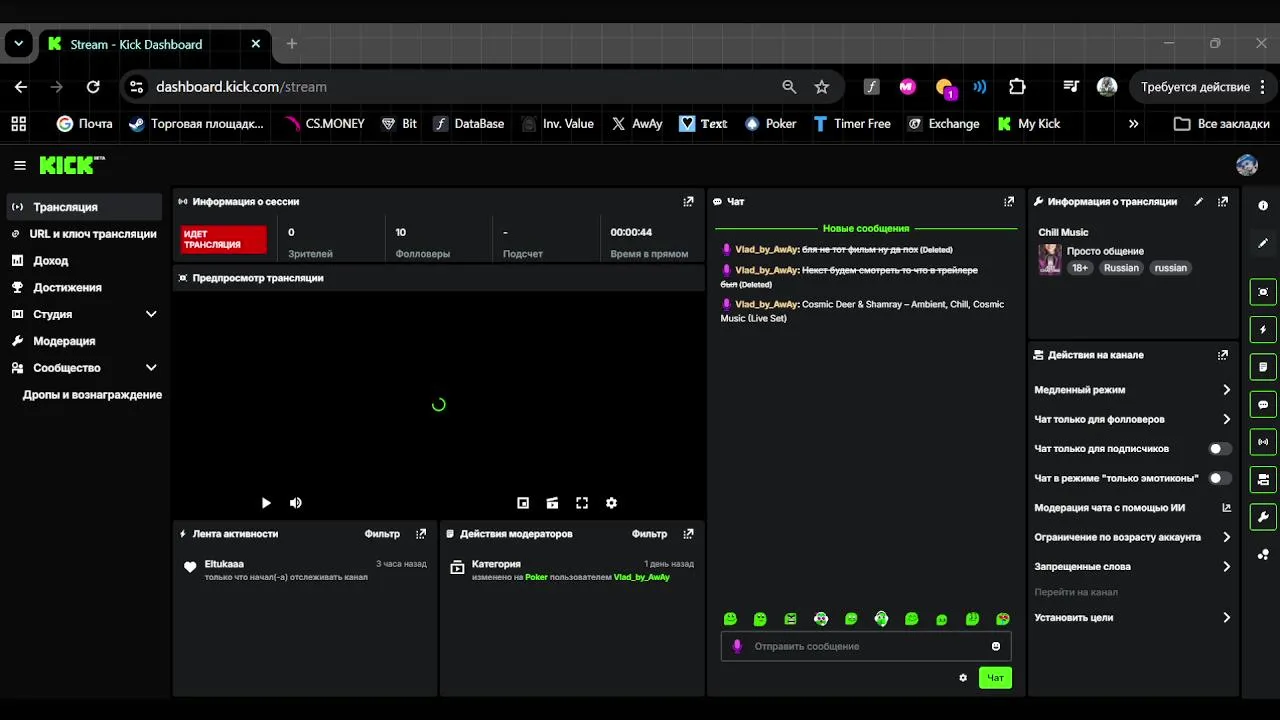Insert the last emote in emote row
Screen dimensions: 1280x720
(1003, 619)
